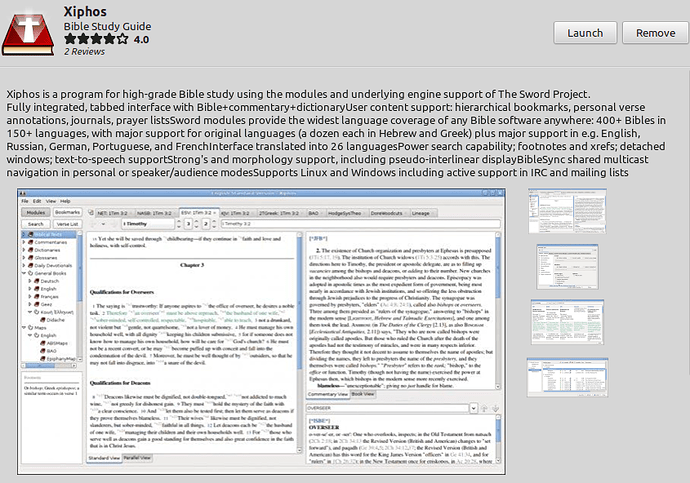Click the Xiphos title heading

coord(85,11)
